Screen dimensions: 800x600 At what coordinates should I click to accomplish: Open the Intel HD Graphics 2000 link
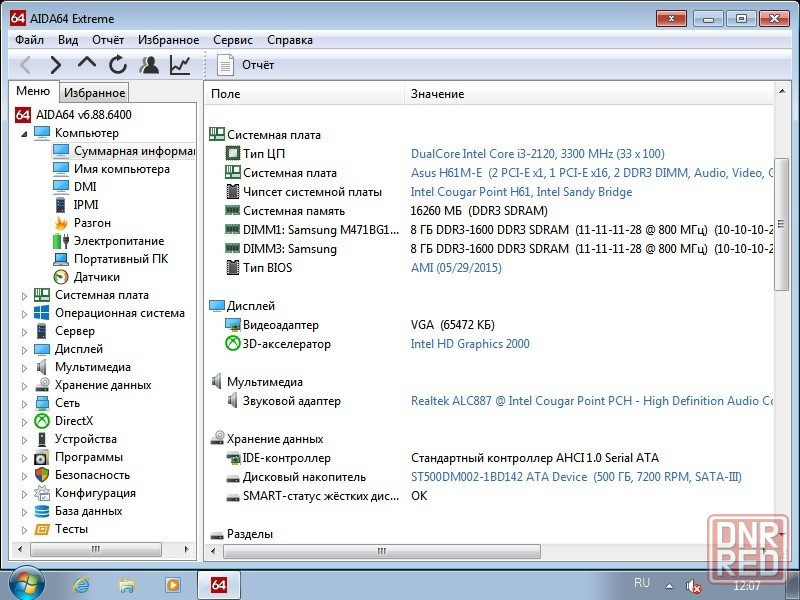click(470, 344)
